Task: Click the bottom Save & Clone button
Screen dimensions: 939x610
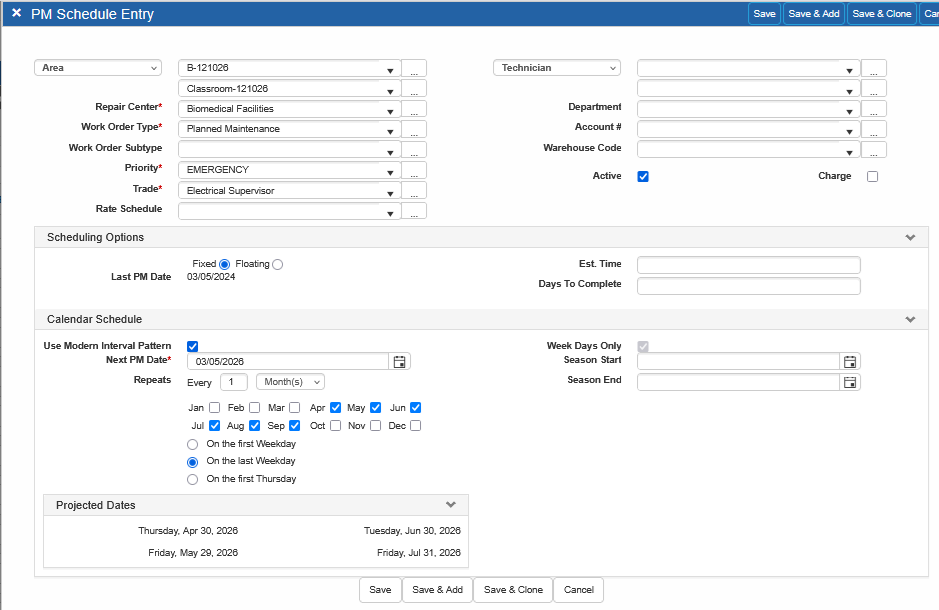Action: 513,590
